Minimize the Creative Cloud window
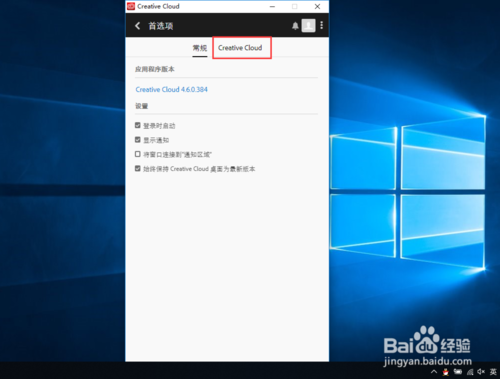 click(272, 6)
